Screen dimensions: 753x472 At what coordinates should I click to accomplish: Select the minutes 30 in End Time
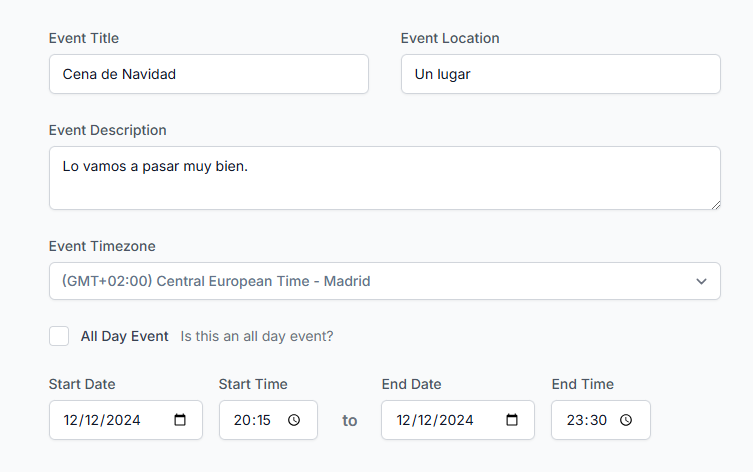click(x=597, y=421)
